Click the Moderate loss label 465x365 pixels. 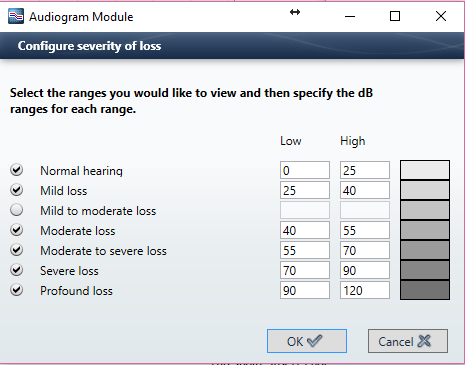(x=78, y=231)
